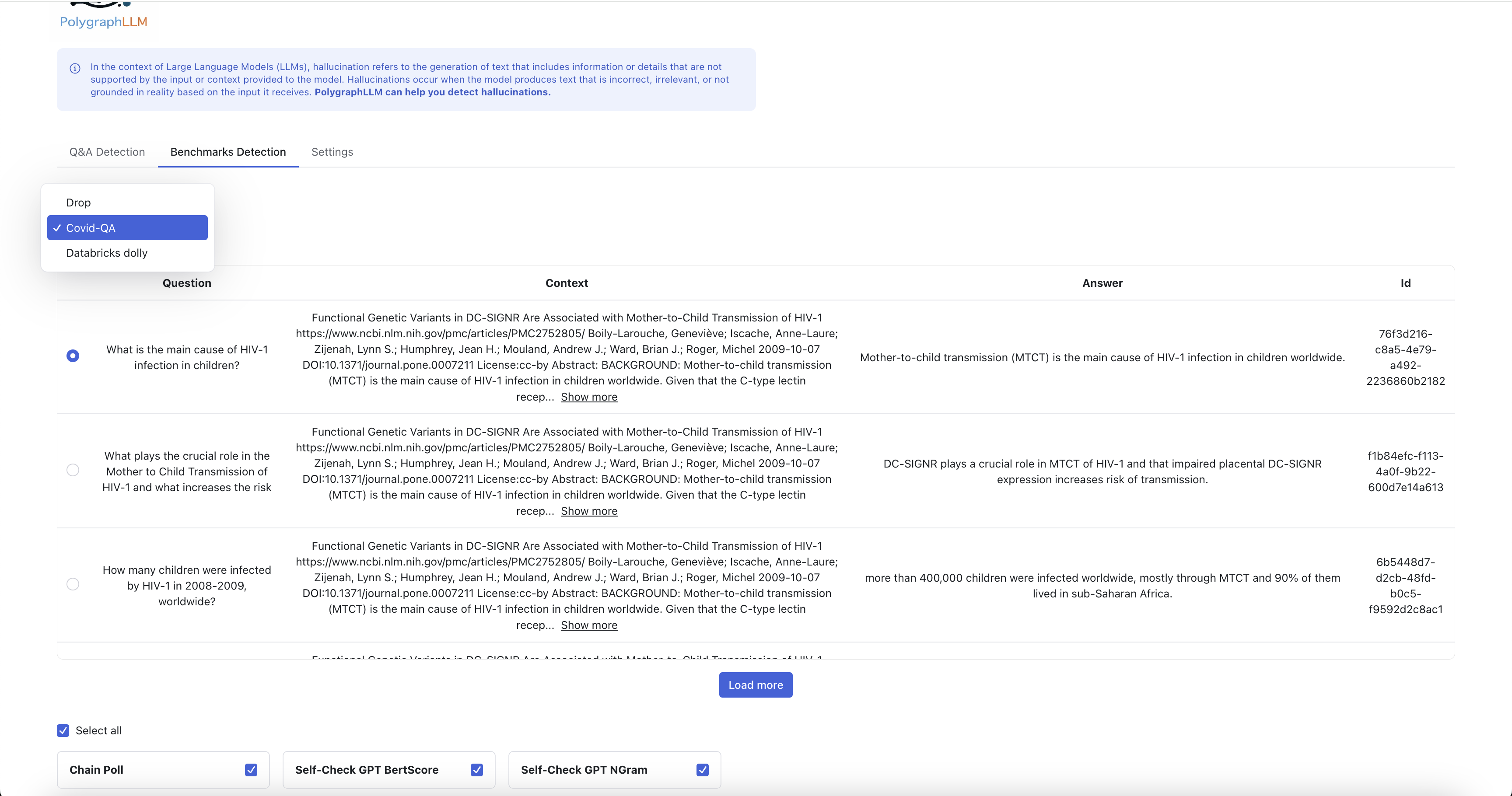Toggle the Chain Poll checkbox
This screenshot has height=796, width=1512.
[251, 770]
